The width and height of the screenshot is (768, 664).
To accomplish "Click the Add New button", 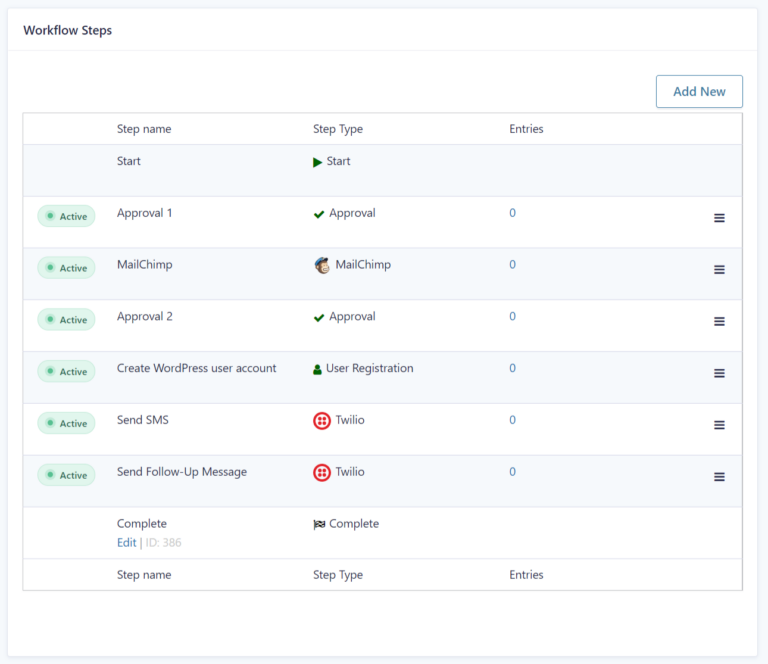I will 699,91.
